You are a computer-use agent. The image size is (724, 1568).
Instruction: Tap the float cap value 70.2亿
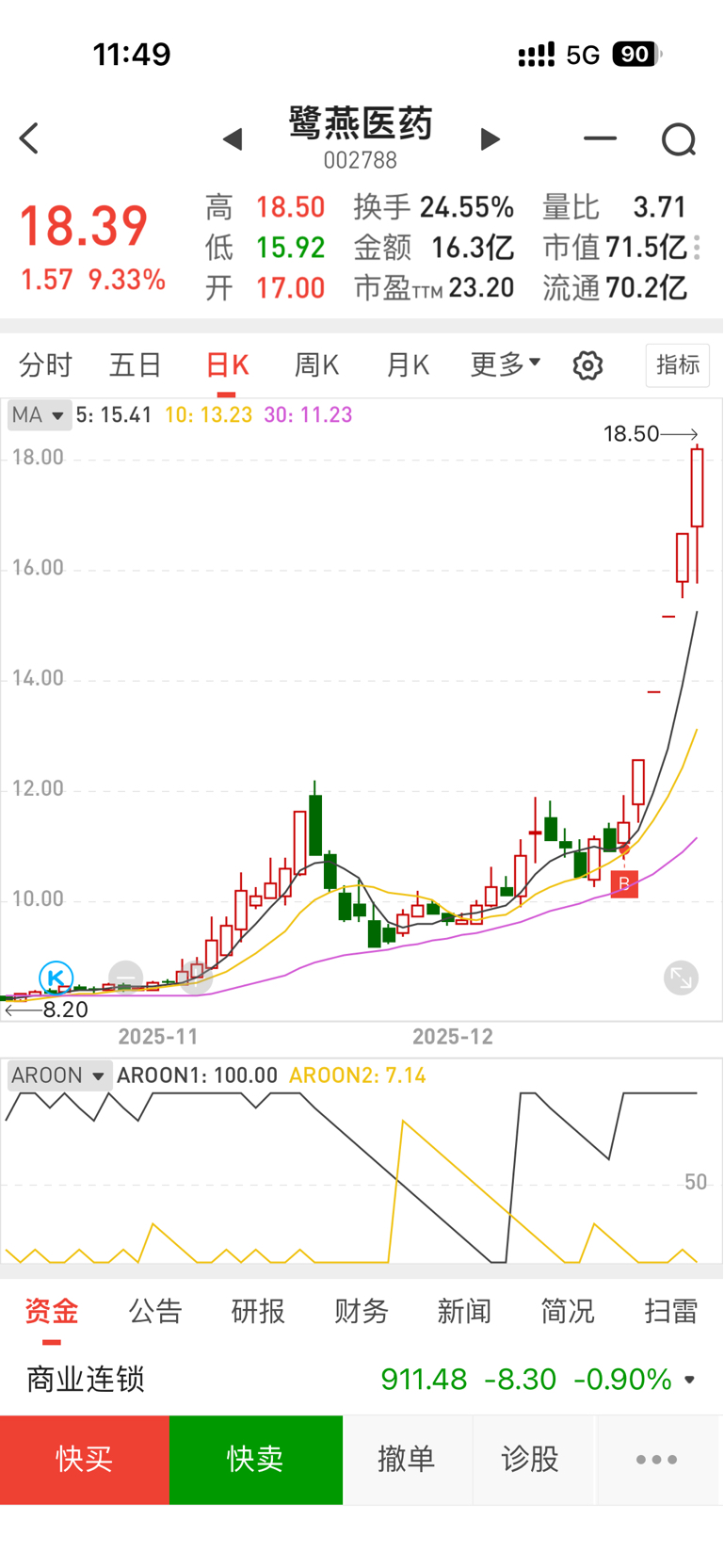tap(647, 288)
